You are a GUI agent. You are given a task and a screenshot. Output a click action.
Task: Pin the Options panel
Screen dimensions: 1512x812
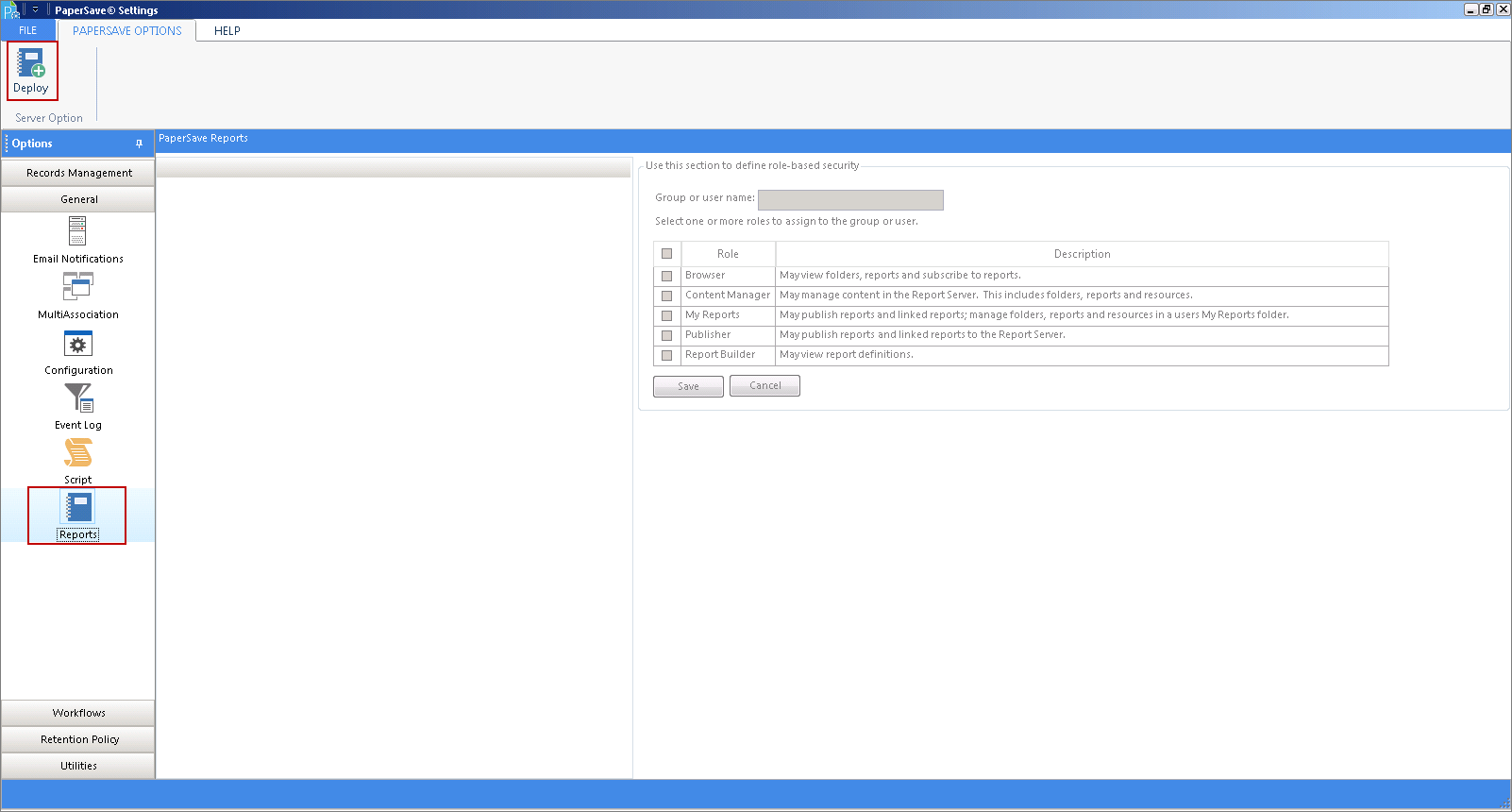click(x=139, y=144)
